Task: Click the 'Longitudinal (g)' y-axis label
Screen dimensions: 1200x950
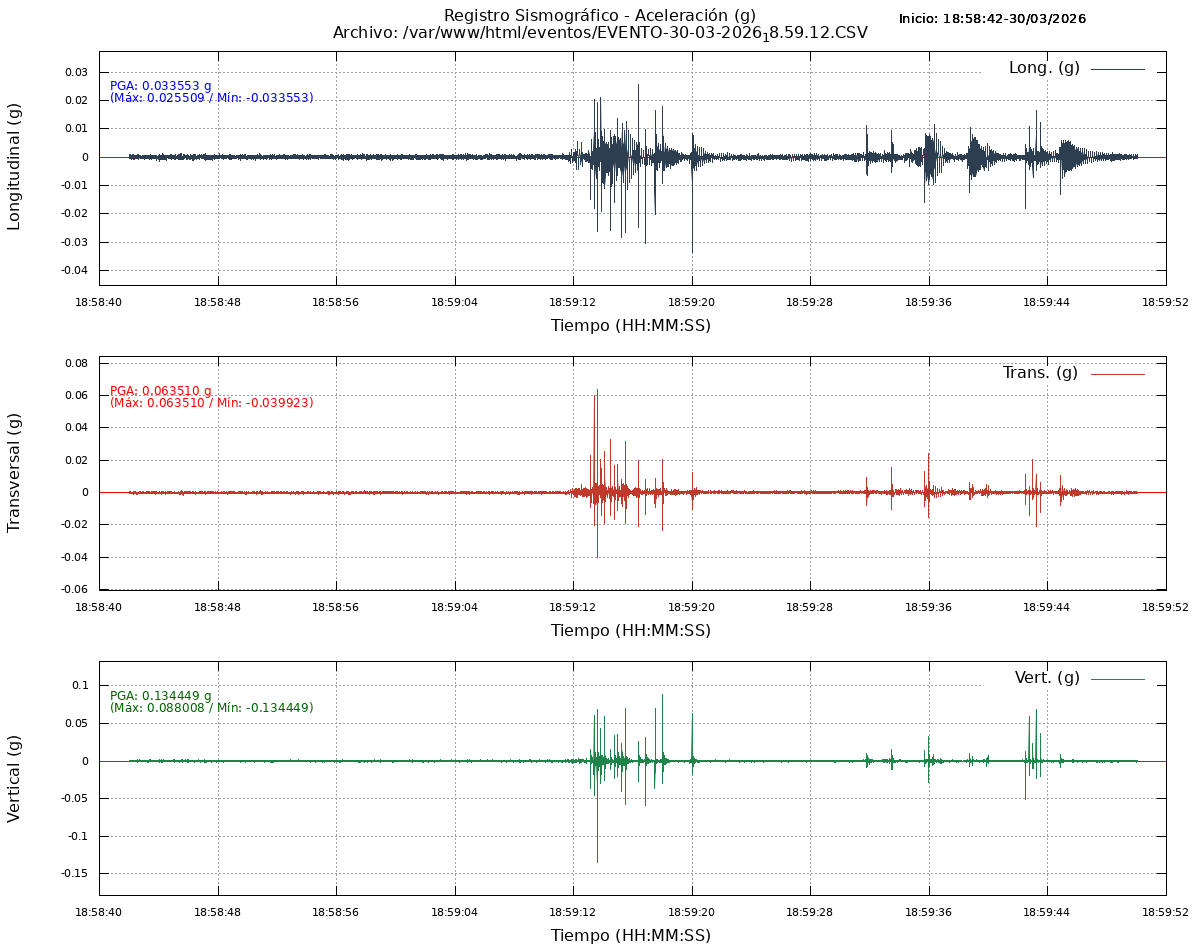Action: [x=14, y=167]
